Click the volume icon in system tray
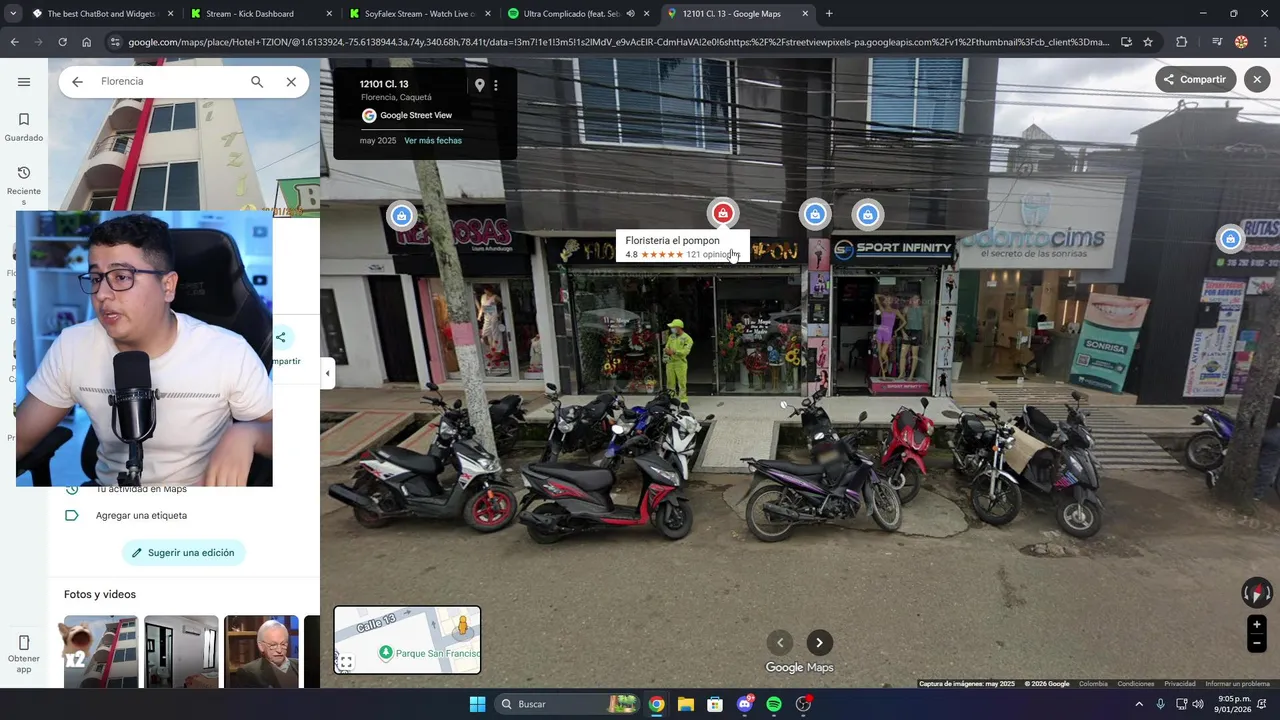The image size is (1280, 720). click(x=1198, y=704)
